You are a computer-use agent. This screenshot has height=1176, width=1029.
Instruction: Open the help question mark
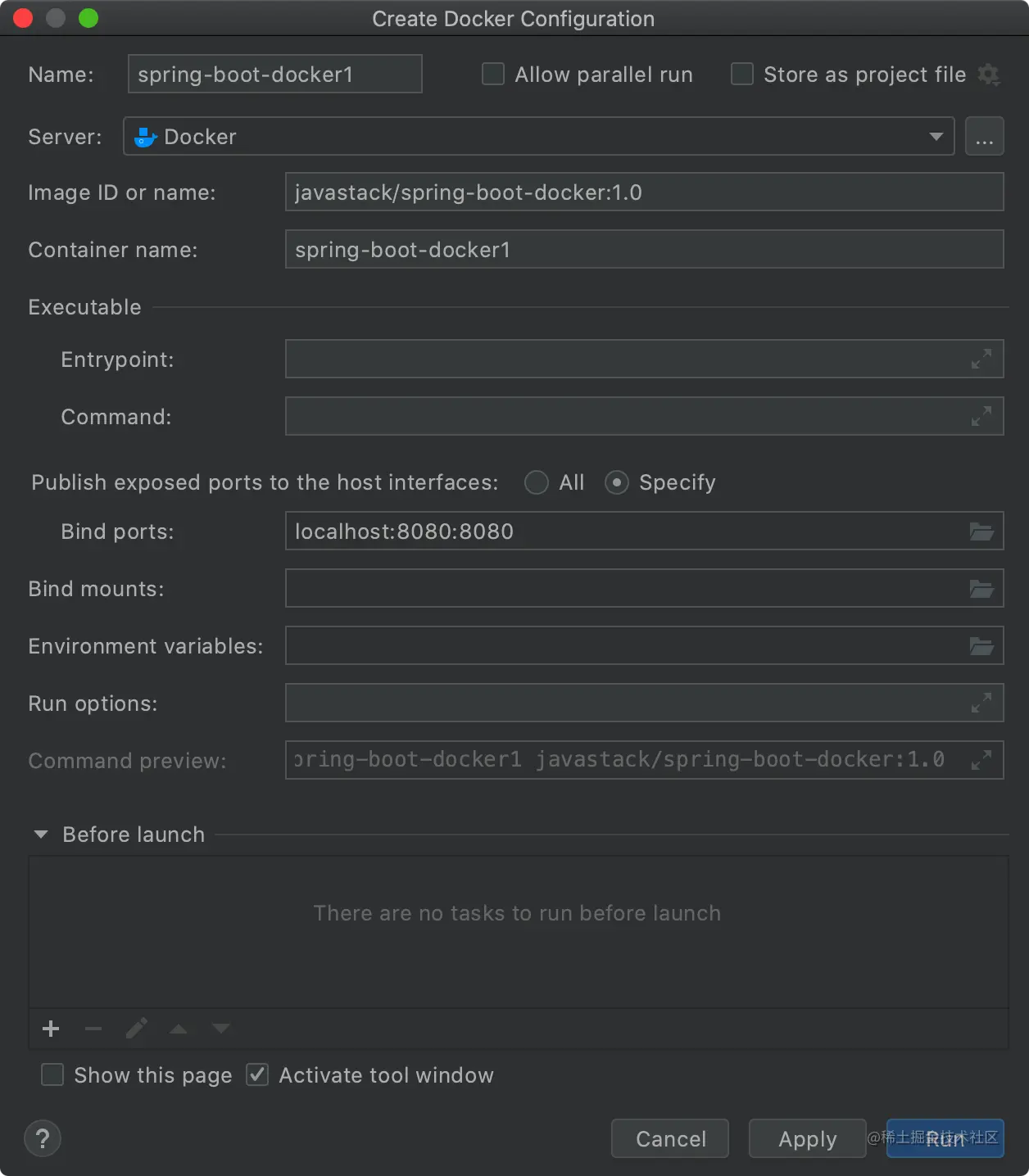coord(43,1138)
